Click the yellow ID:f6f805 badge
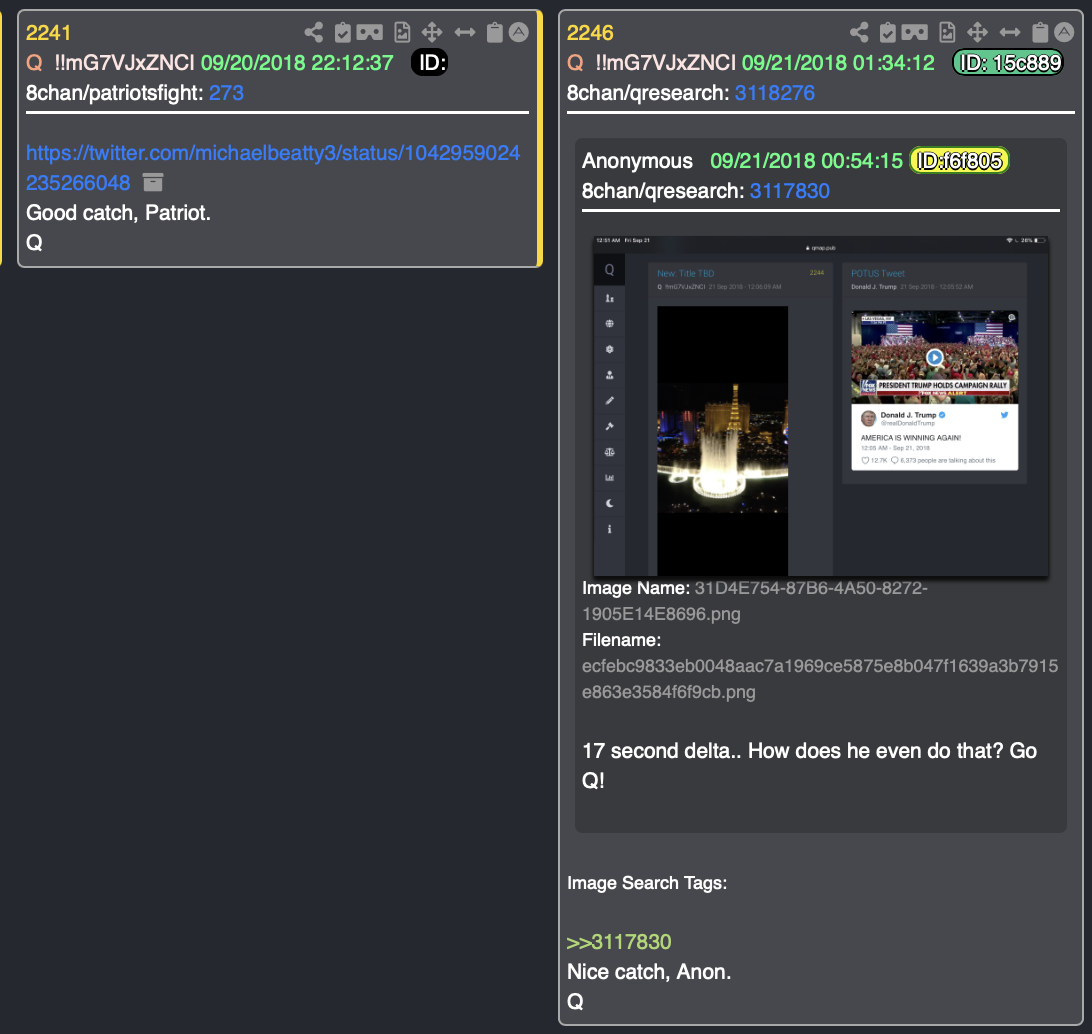Viewport: 1092px width, 1034px height. [x=960, y=161]
